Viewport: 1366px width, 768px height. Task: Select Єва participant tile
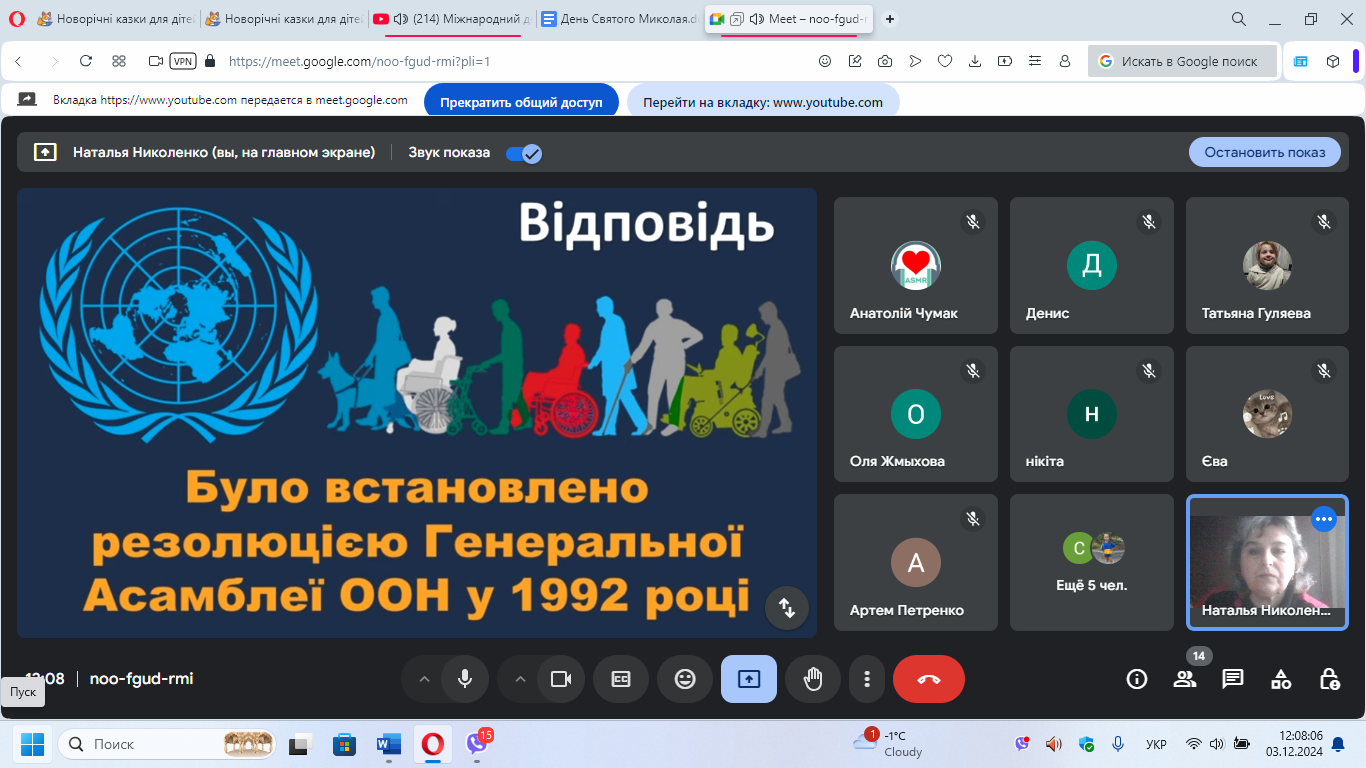point(1268,414)
